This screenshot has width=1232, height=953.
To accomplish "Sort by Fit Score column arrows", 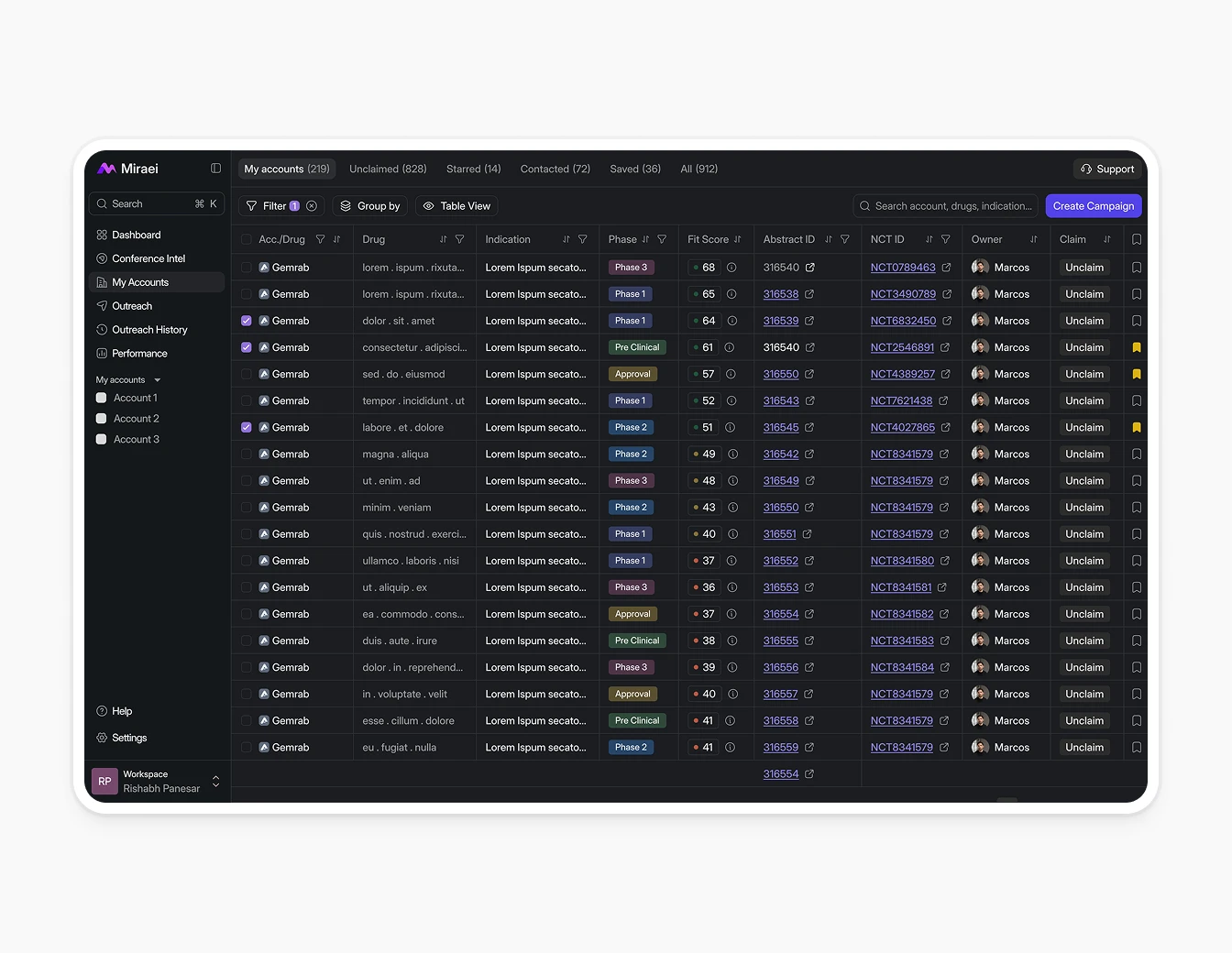I will click(738, 239).
